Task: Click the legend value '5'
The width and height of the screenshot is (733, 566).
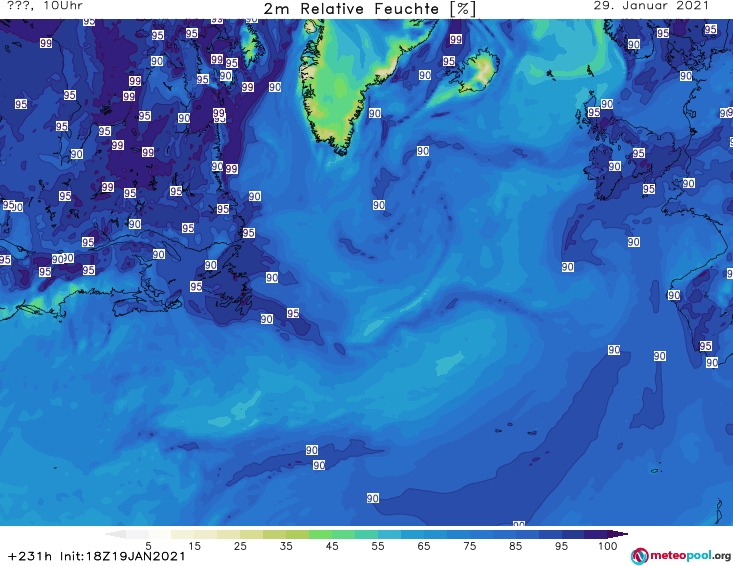Action: click(148, 545)
